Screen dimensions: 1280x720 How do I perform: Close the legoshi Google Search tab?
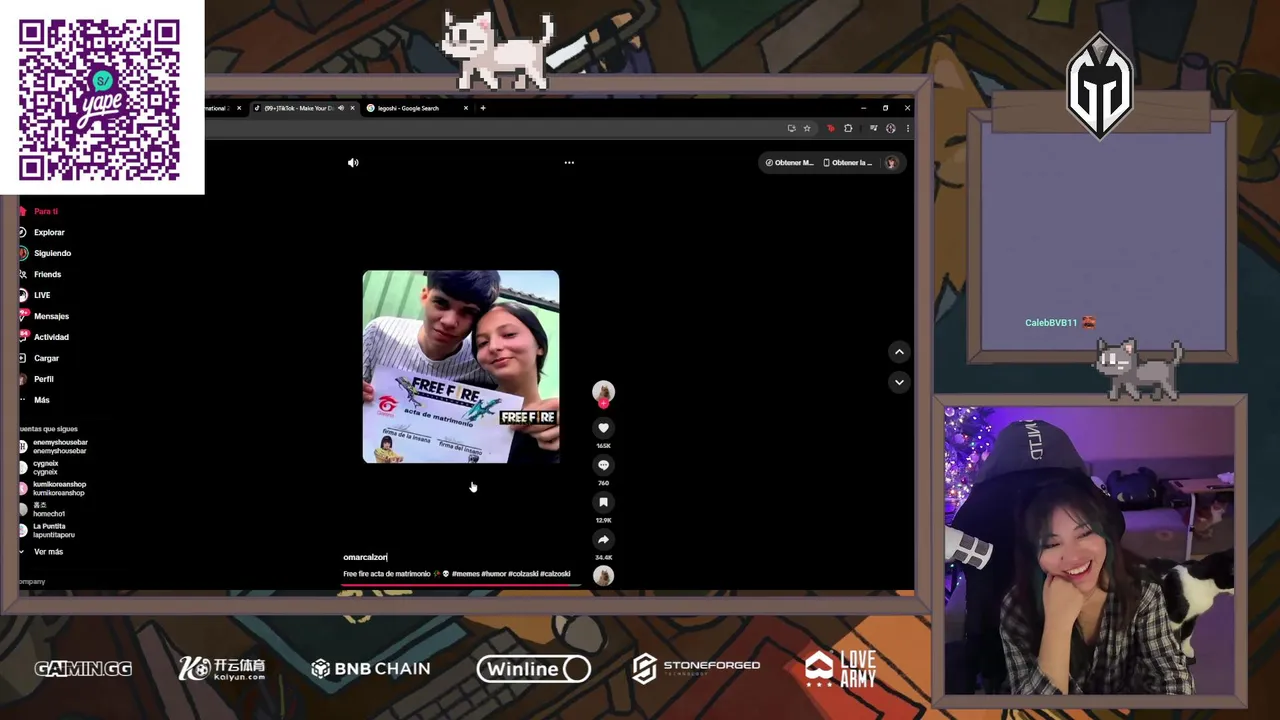(465, 108)
